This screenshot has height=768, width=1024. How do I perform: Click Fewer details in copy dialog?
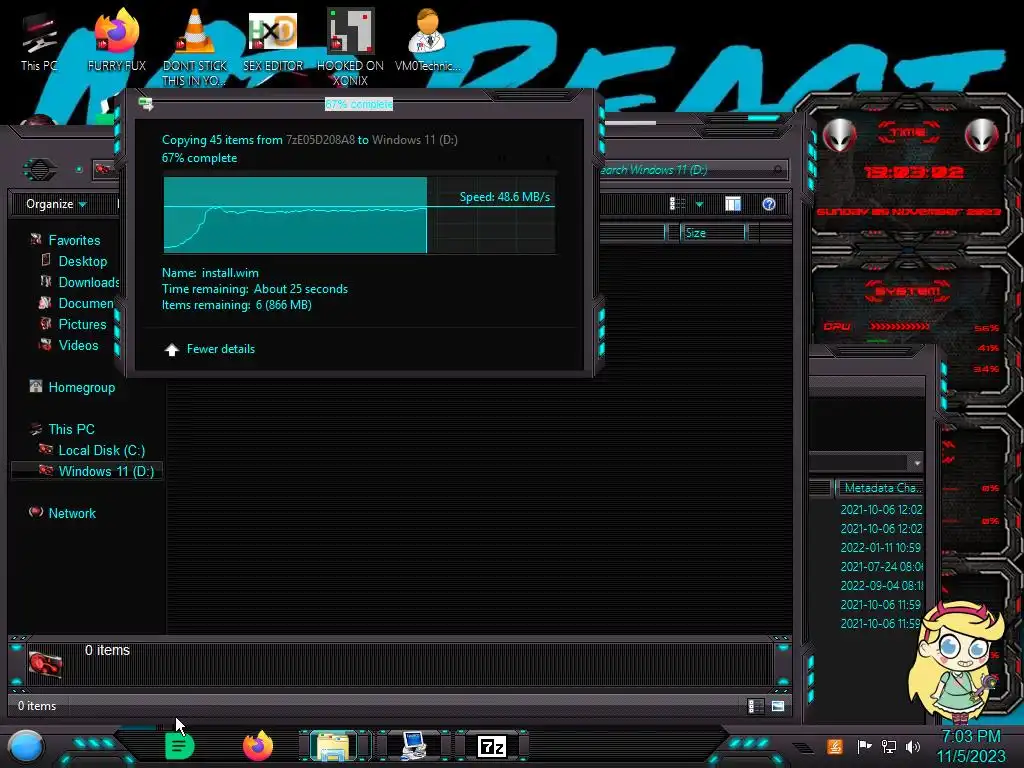point(210,349)
